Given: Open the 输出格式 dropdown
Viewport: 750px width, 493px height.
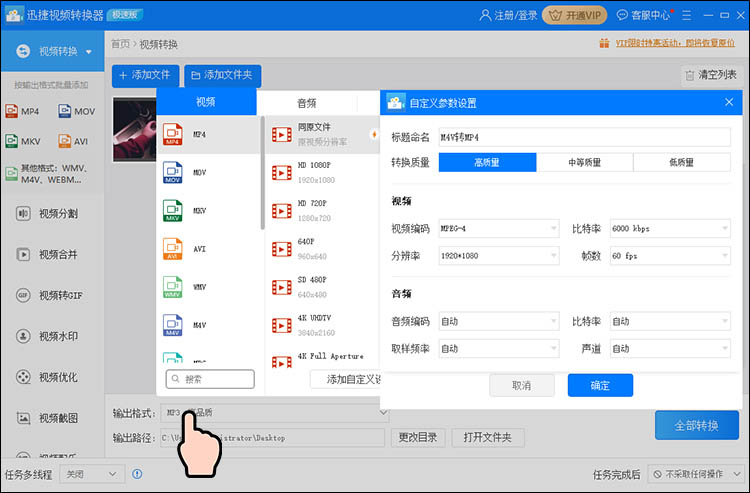Looking at the screenshot, I should click(275, 413).
